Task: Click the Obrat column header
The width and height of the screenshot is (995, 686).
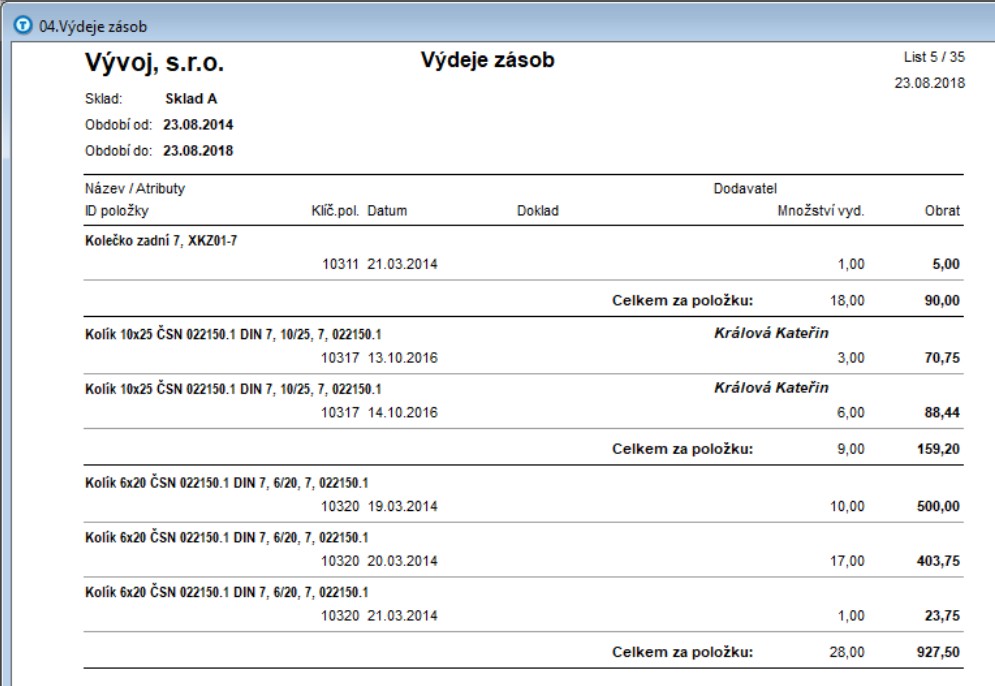Action: 942,211
